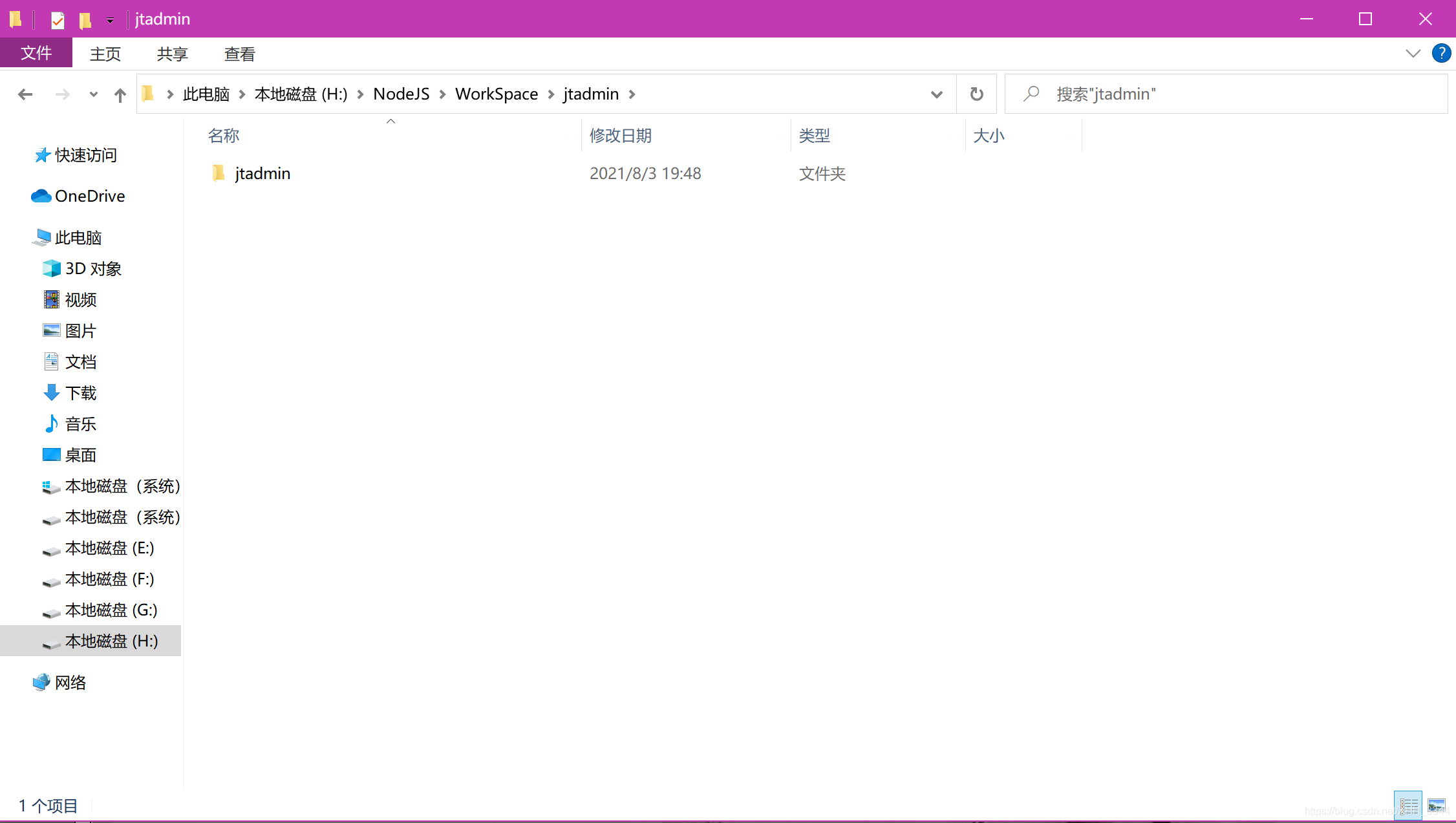Select the jtadmin folder in the file list
The image size is (1456, 823).
click(x=262, y=173)
